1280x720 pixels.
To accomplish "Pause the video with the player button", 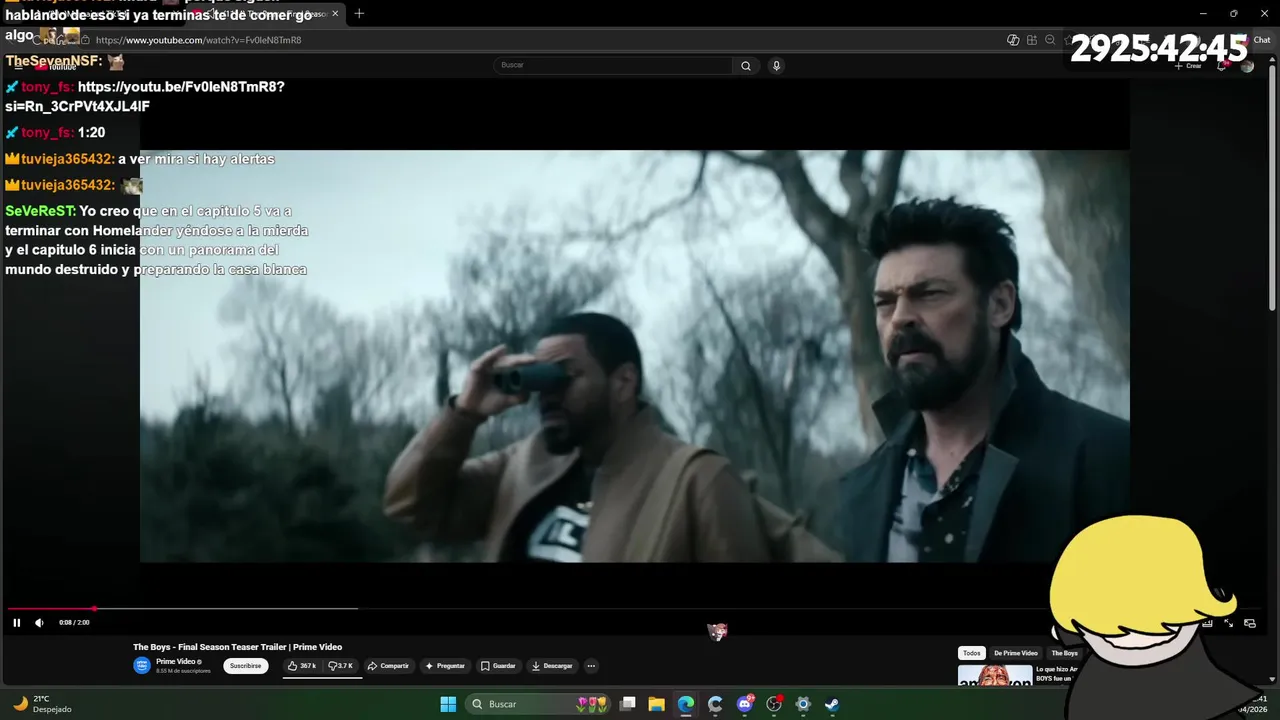I will click(x=16, y=623).
